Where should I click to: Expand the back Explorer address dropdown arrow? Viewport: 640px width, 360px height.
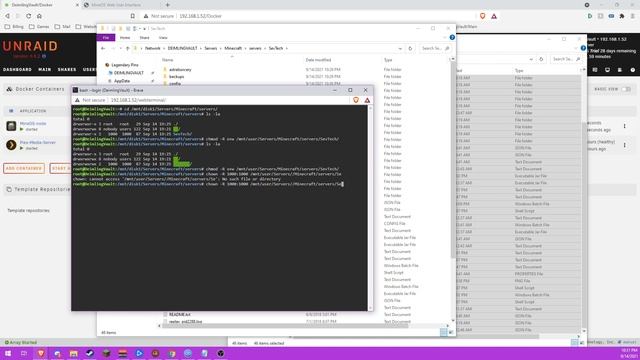(531, 59)
